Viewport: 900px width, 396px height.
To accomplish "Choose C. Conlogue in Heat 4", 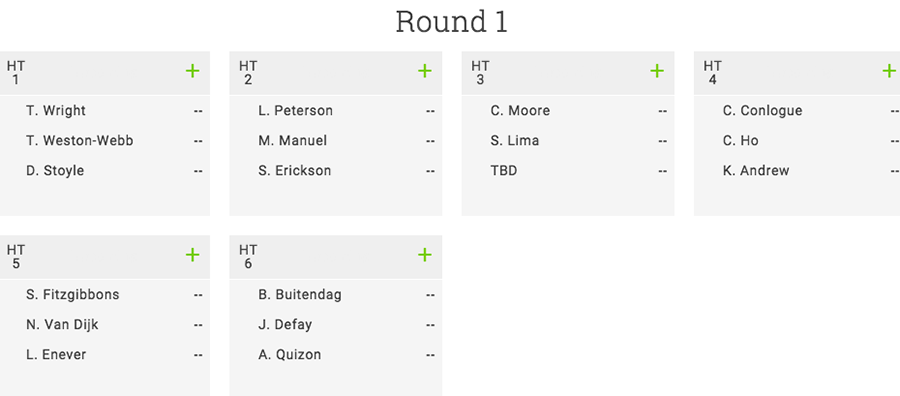I will click(762, 111).
